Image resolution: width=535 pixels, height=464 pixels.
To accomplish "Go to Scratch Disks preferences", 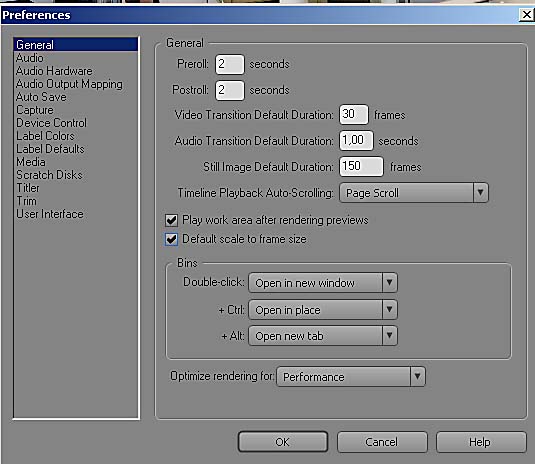I will (49, 175).
